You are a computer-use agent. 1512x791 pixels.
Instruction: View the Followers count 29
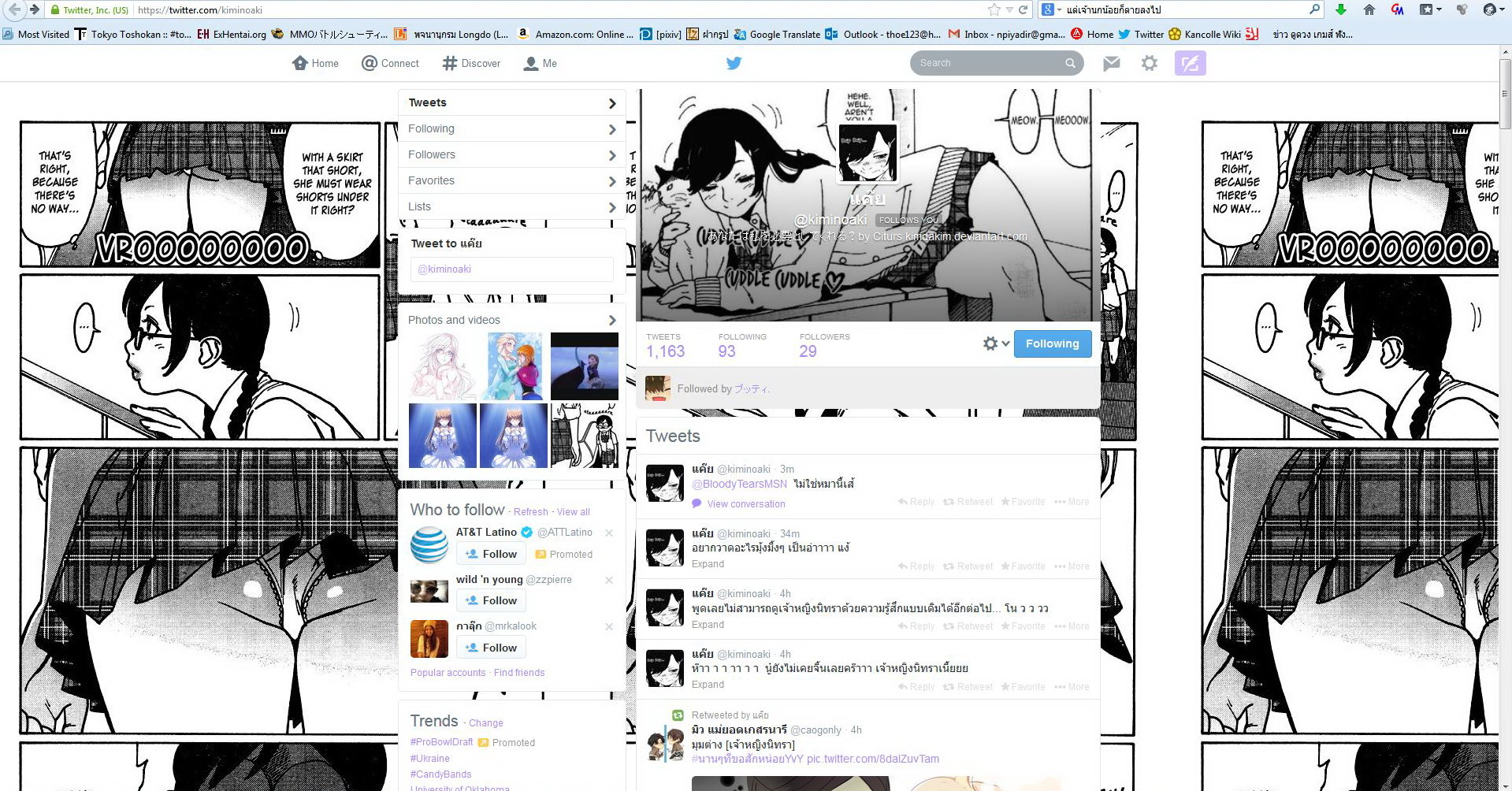click(x=824, y=346)
